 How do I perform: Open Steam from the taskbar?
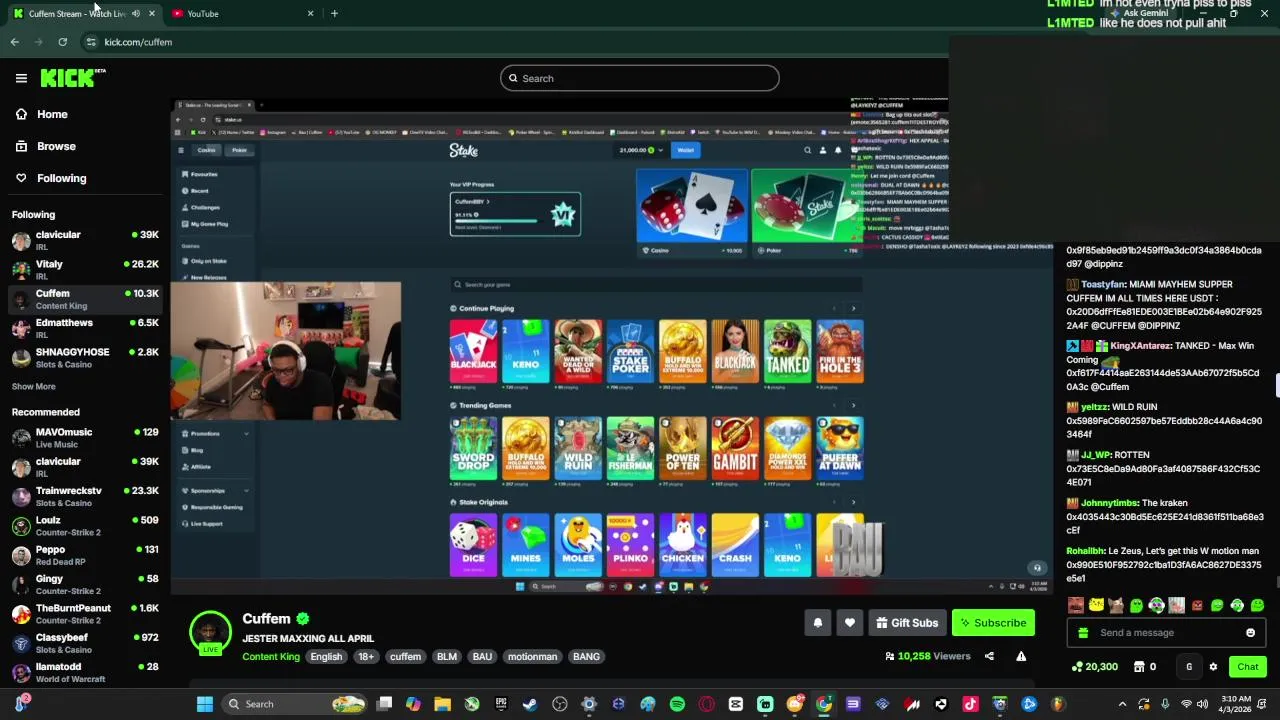point(530,704)
